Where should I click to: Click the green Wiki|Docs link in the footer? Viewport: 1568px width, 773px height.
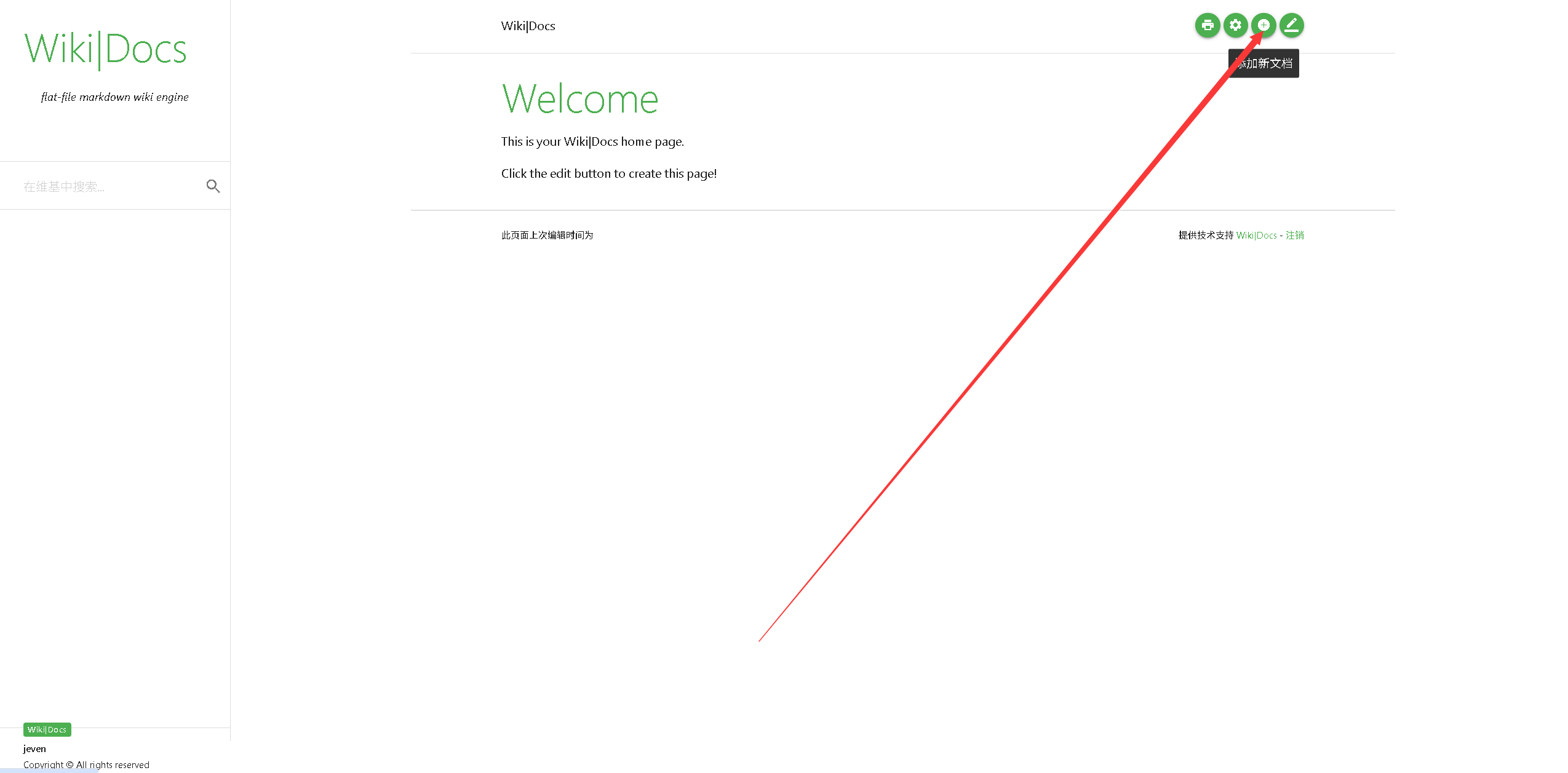point(1256,236)
